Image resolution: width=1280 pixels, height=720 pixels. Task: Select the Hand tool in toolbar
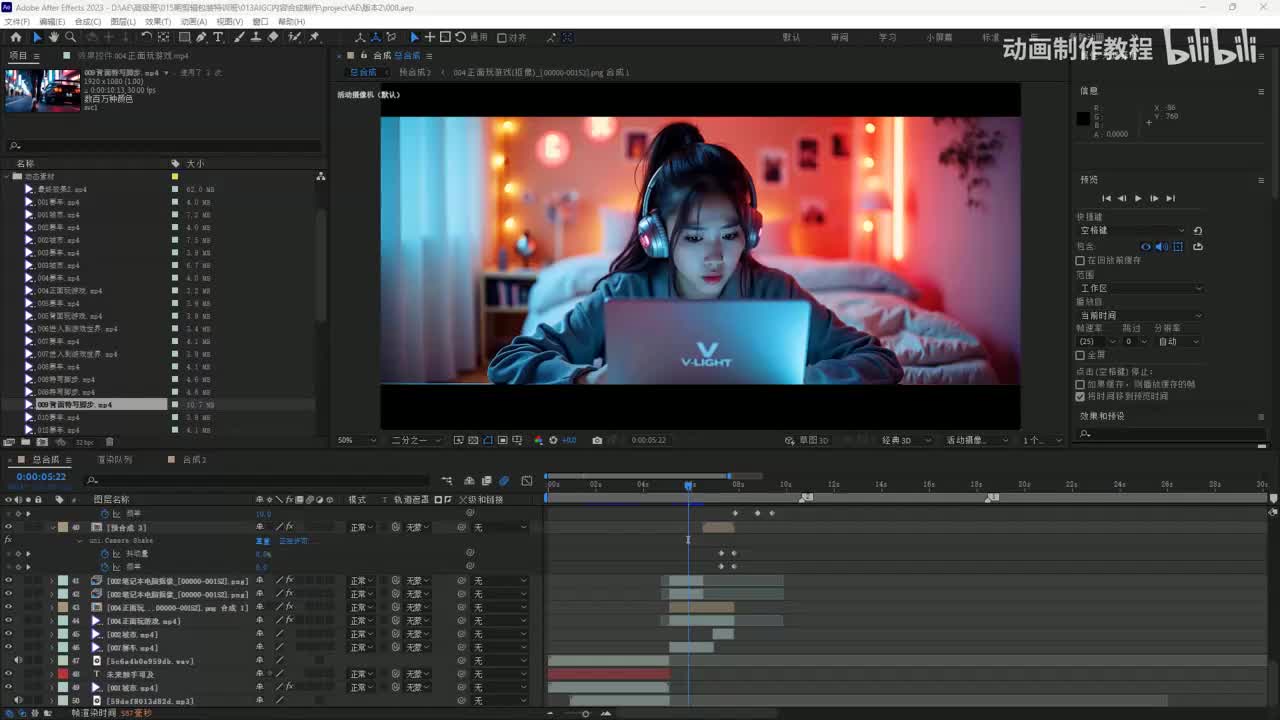point(54,37)
